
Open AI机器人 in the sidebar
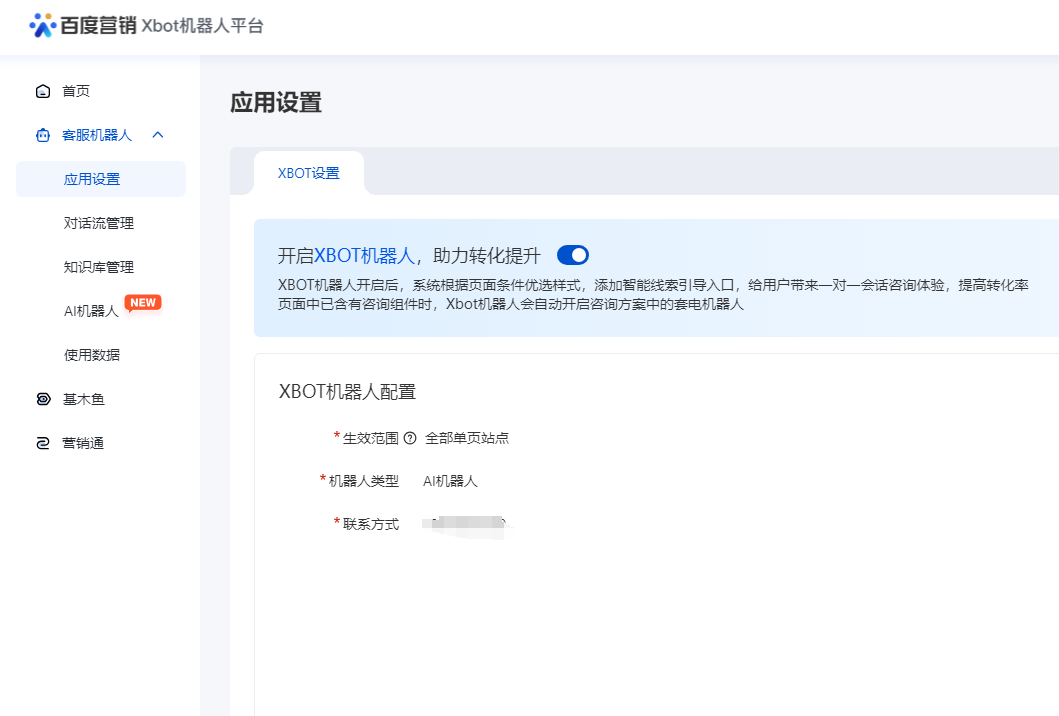[91, 311]
